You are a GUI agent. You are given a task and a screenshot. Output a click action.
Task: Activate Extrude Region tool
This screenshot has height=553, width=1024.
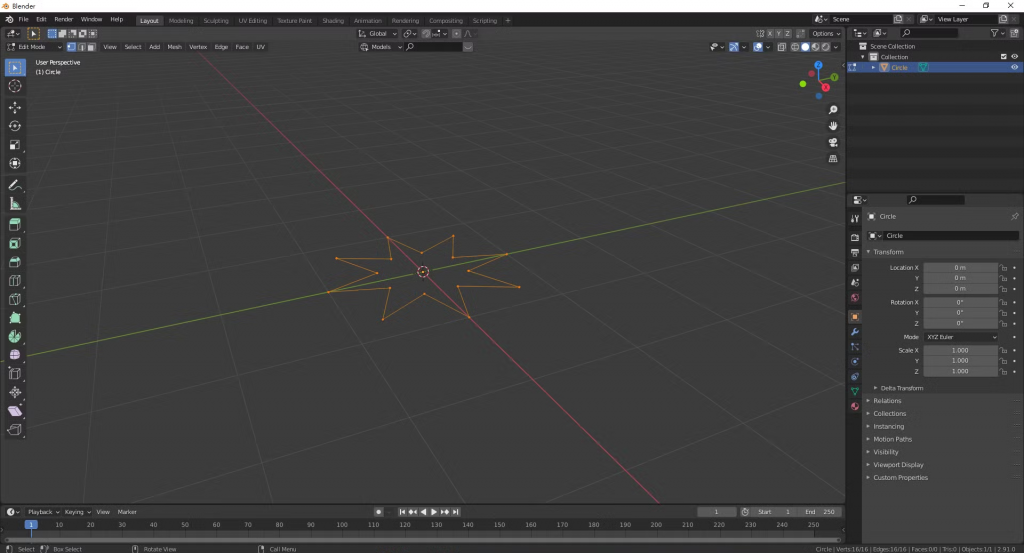point(15,225)
